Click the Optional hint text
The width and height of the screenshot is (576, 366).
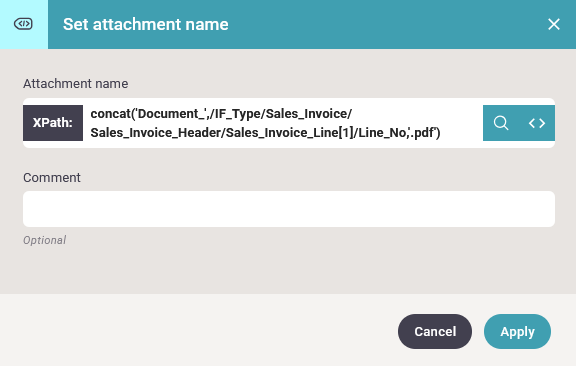[44, 240]
